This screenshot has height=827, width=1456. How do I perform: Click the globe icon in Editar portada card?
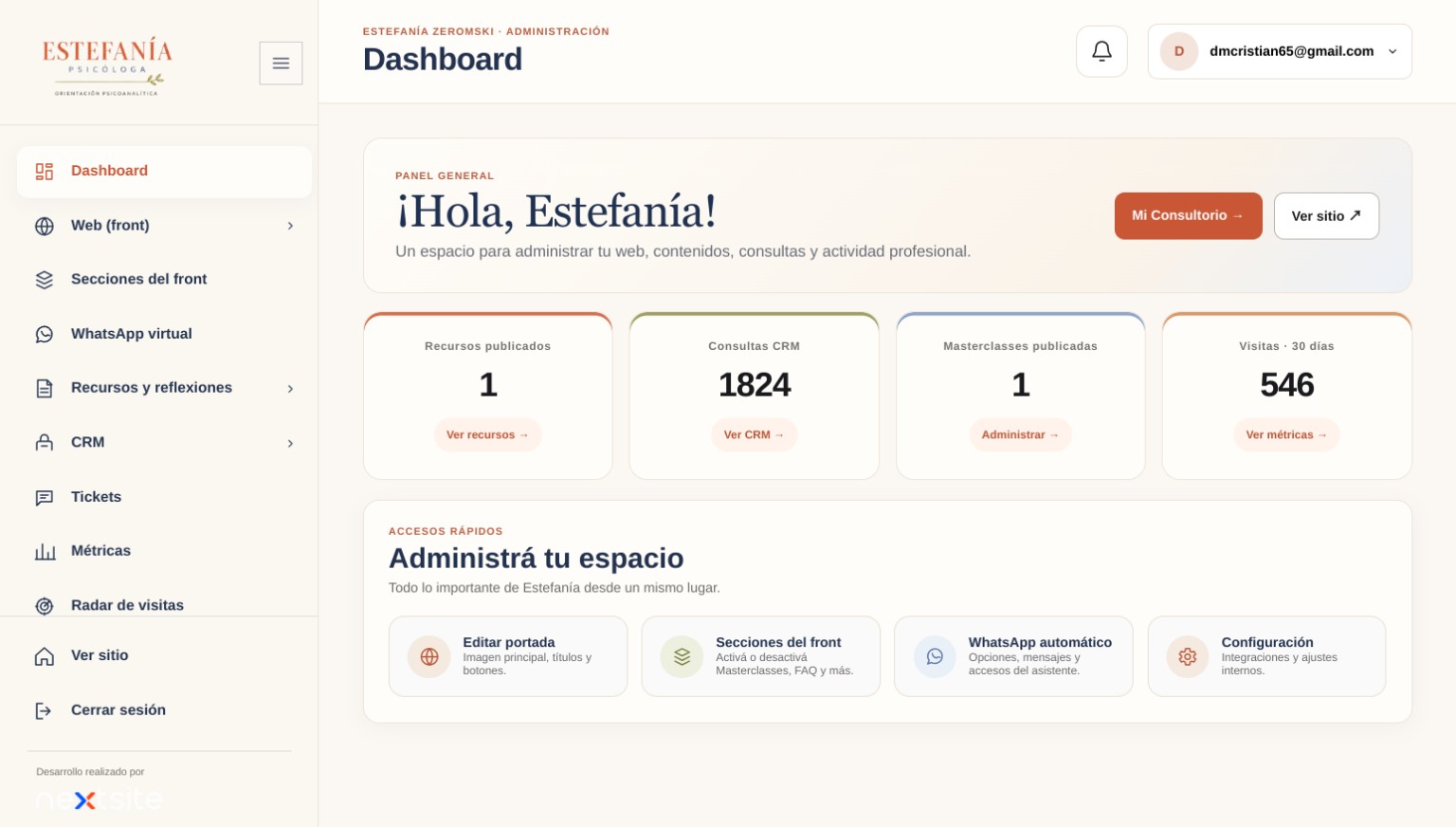click(429, 656)
